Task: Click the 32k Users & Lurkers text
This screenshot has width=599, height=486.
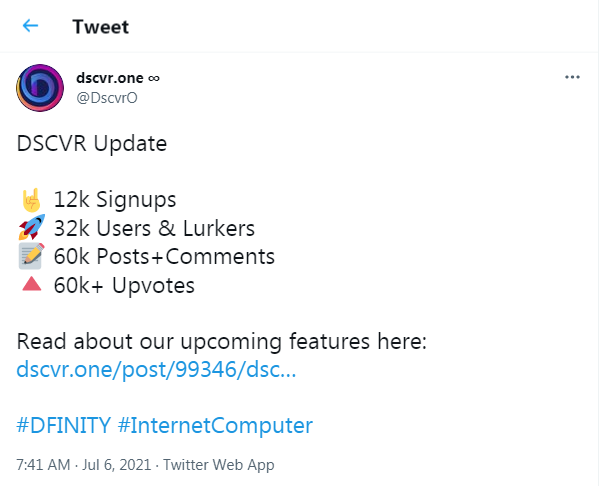Action: (154, 228)
